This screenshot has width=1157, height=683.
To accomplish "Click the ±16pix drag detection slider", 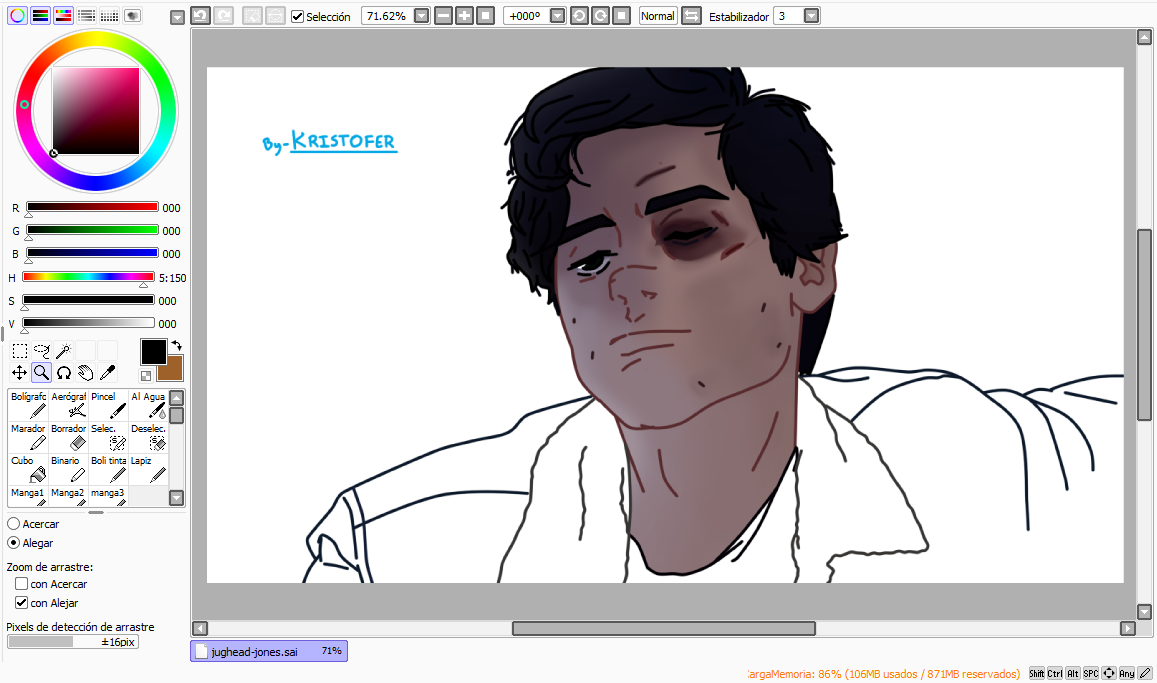I will (73, 642).
